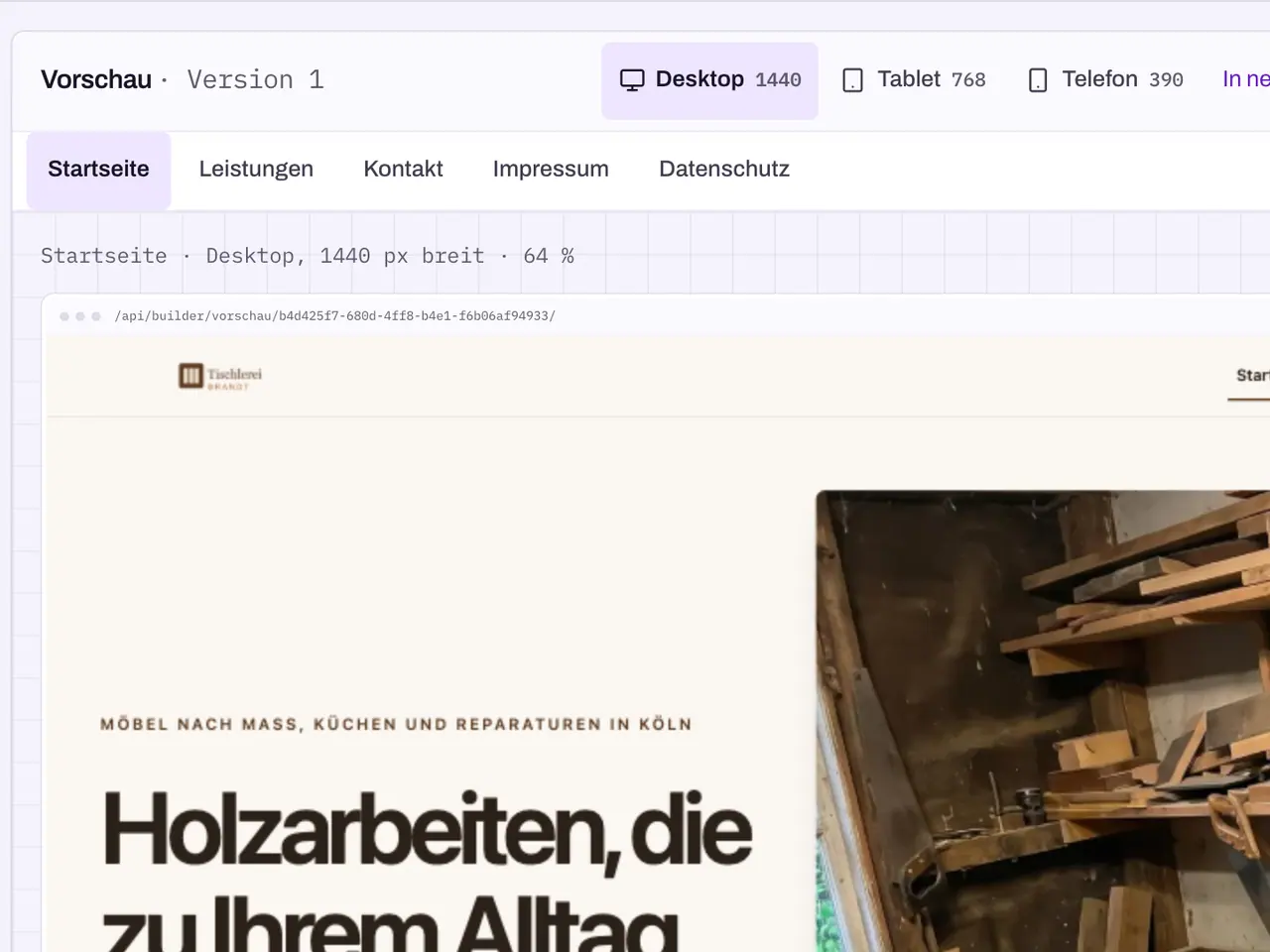Image resolution: width=1270 pixels, height=952 pixels.
Task: Open the Impressum page tab
Action: click(x=551, y=170)
